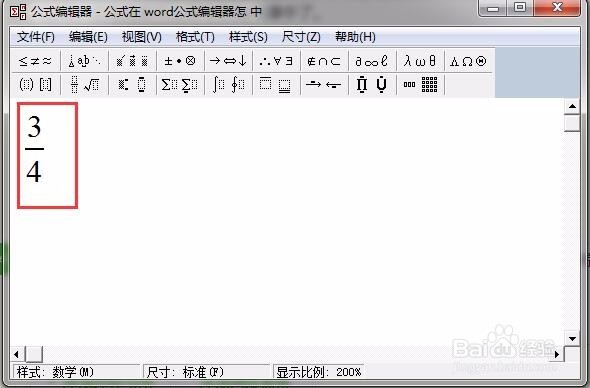590x388 pixels.
Task: Place cursor in the numerator 3
Action: tap(34, 127)
